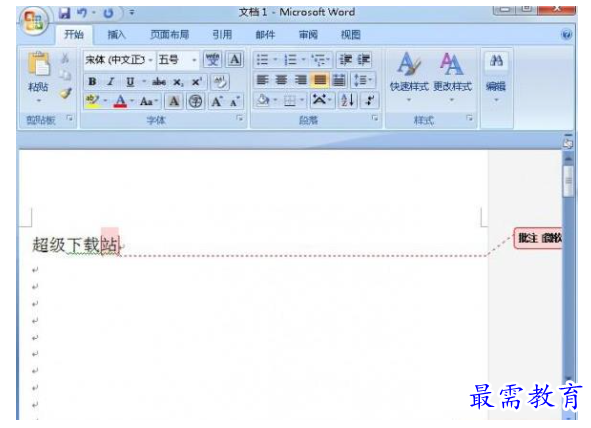Switch to 邮件 ribbon tab
The image size is (591, 428).
[x=265, y=35]
